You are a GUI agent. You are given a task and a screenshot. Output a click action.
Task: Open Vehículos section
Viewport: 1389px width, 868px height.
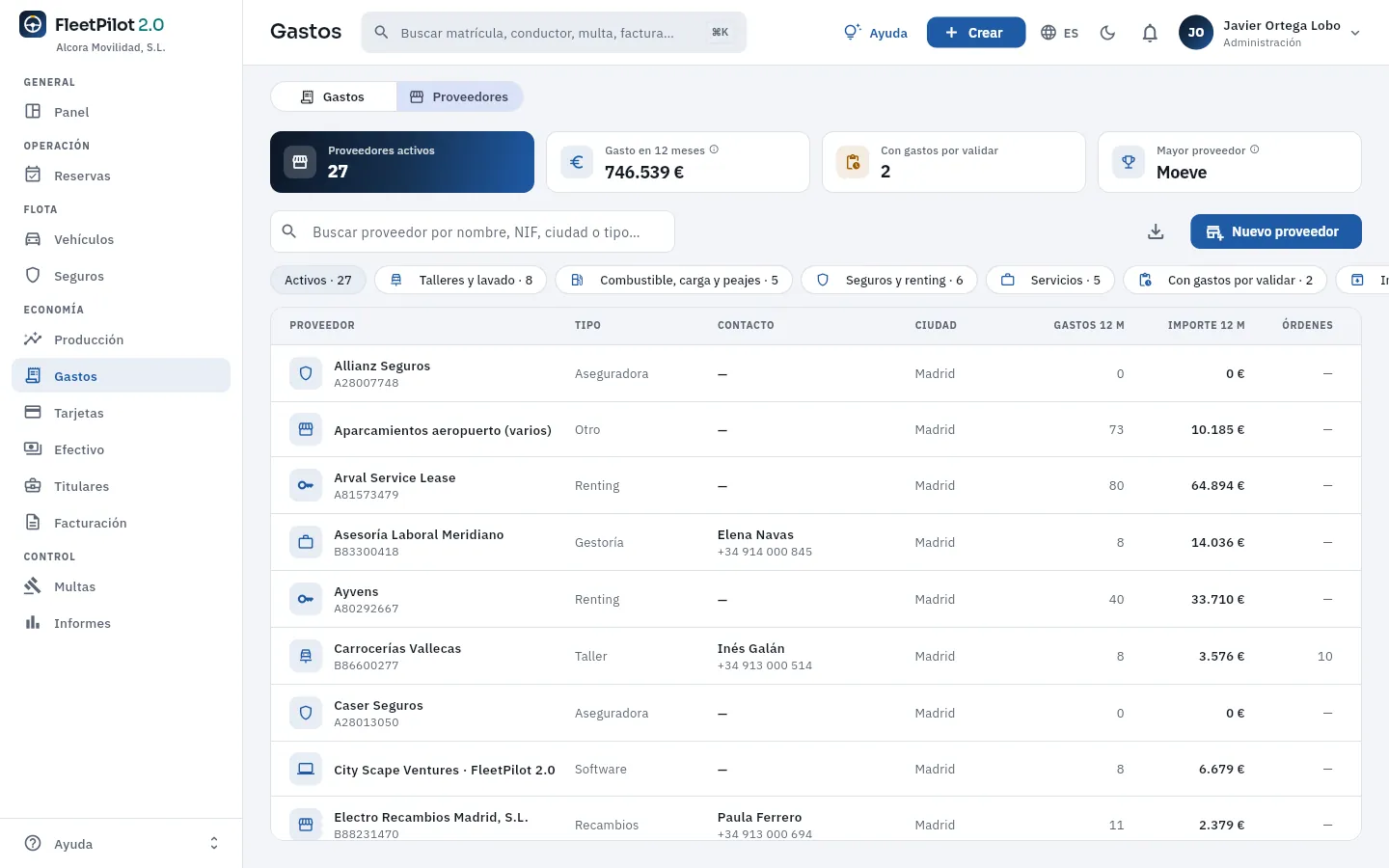click(x=121, y=239)
